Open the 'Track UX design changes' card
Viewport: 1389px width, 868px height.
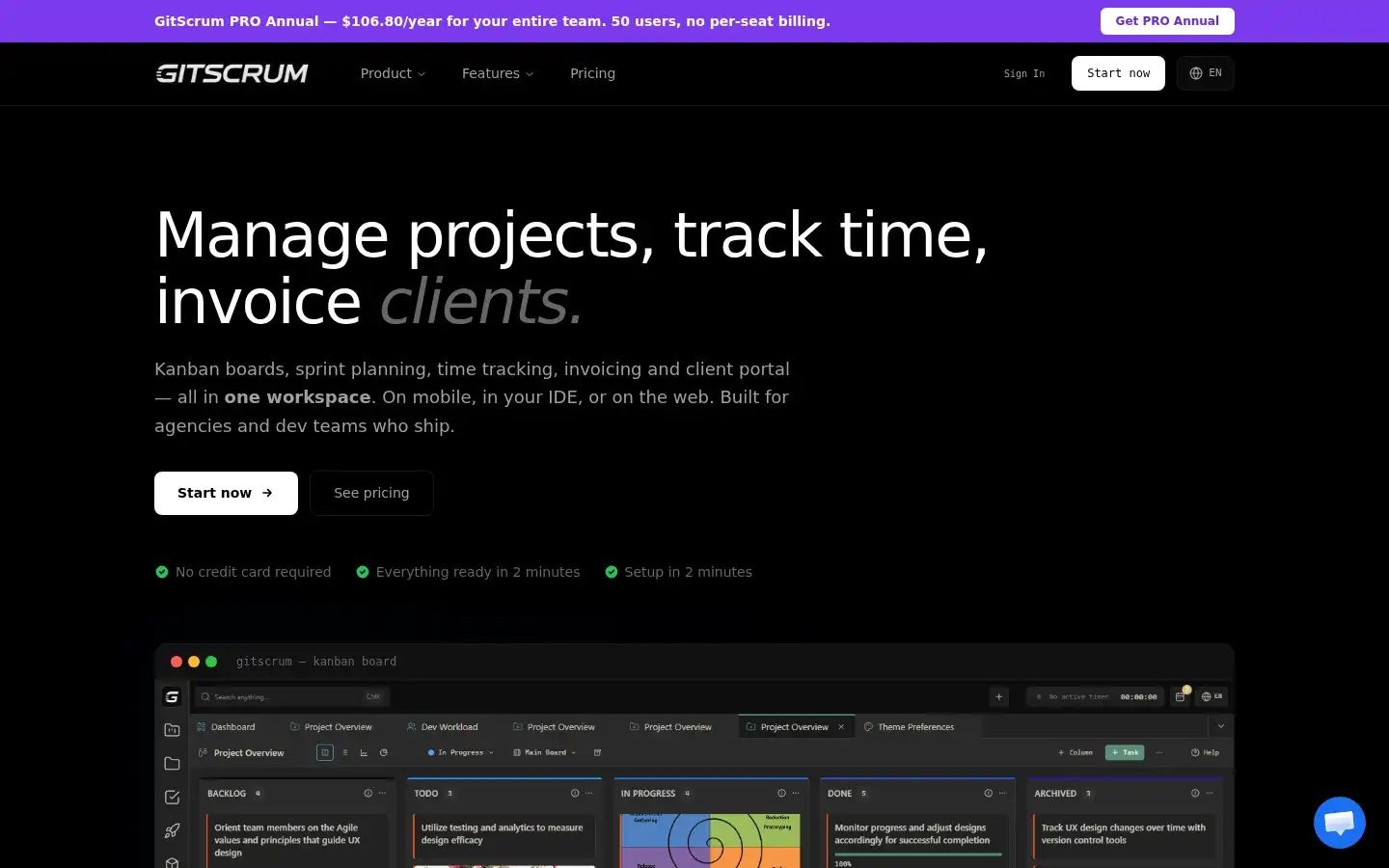coord(1124,834)
